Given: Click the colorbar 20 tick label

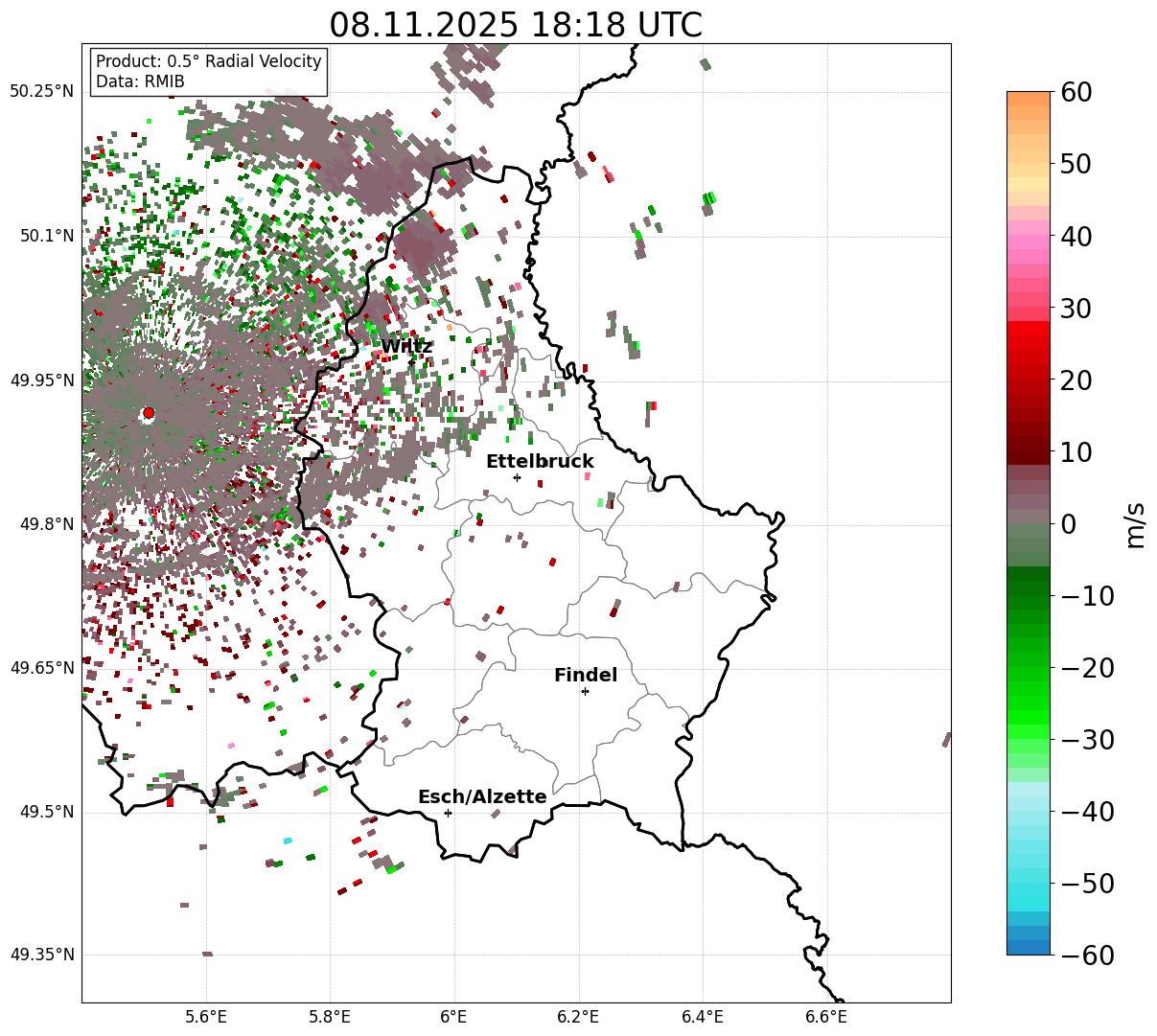Looking at the screenshot, I should click(x=1075, y=380).
